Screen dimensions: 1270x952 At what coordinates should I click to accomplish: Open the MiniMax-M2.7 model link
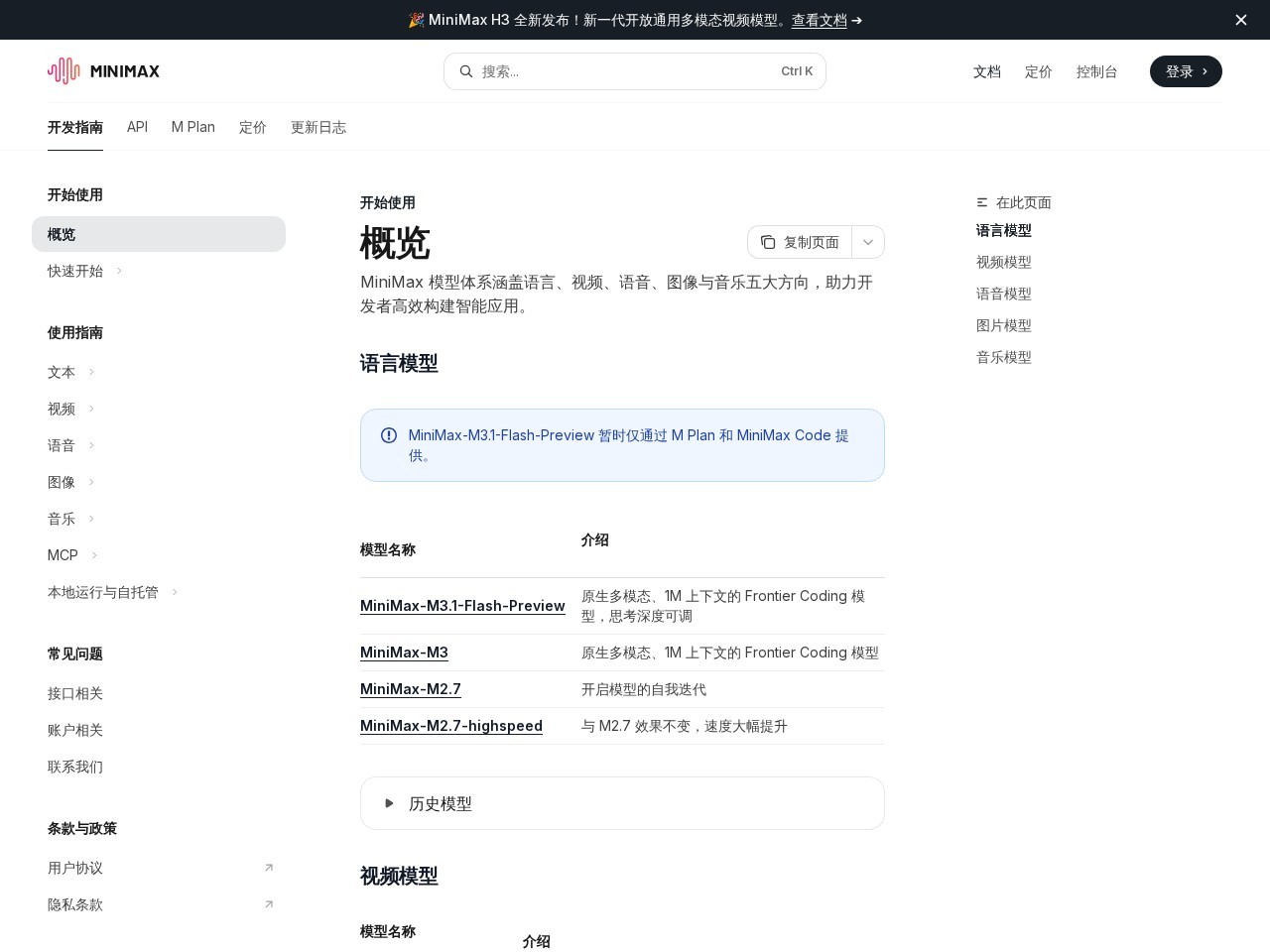[411, 689]
